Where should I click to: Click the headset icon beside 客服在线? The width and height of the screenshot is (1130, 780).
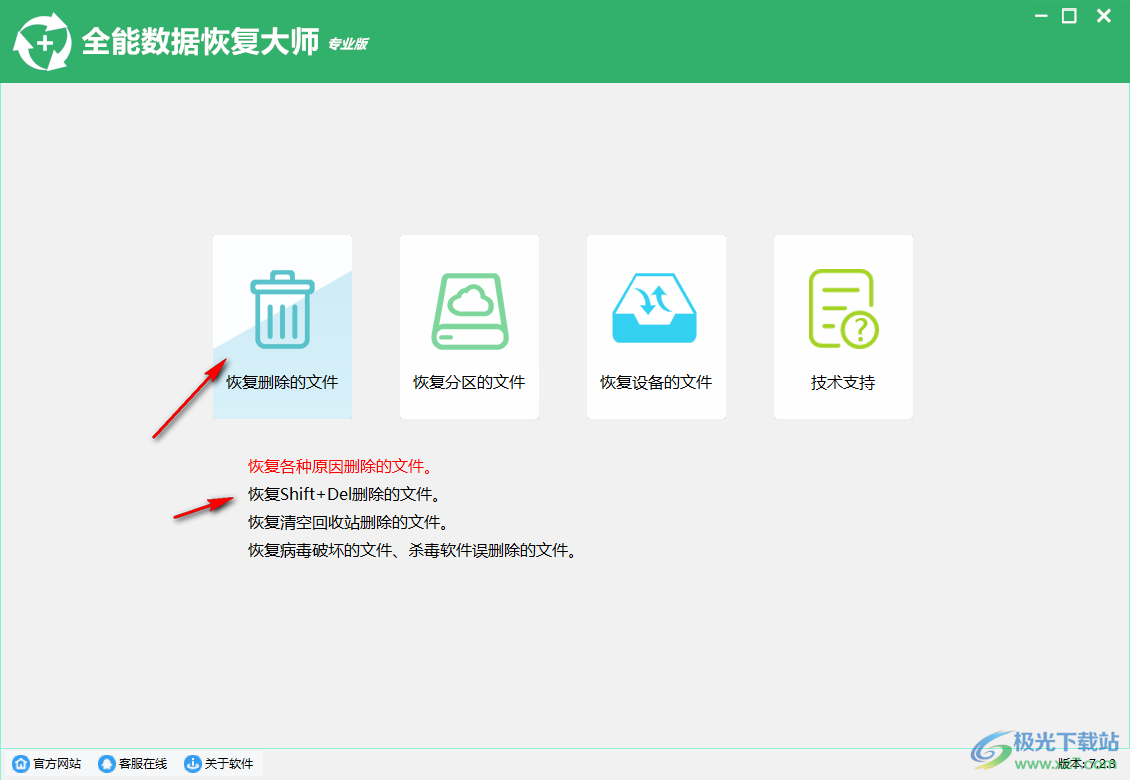106,764
